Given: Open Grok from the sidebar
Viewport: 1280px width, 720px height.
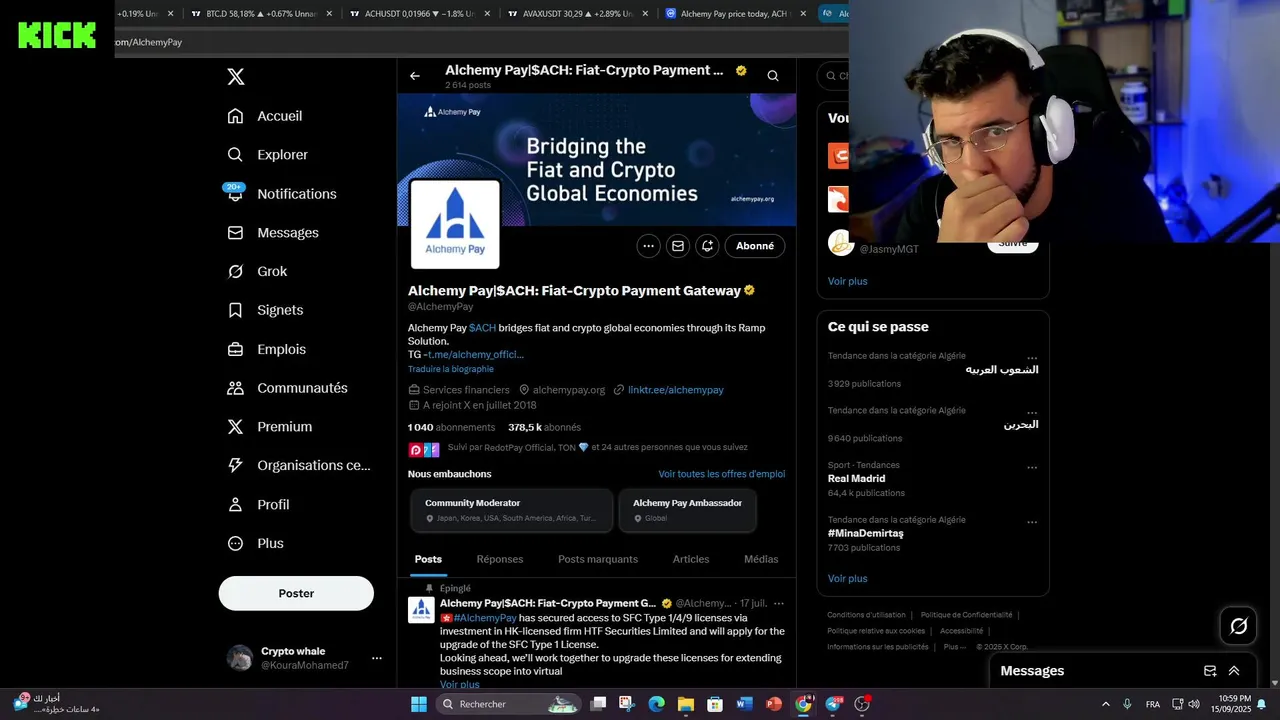Looking at the screenshot, I should [x=257, y=272].
